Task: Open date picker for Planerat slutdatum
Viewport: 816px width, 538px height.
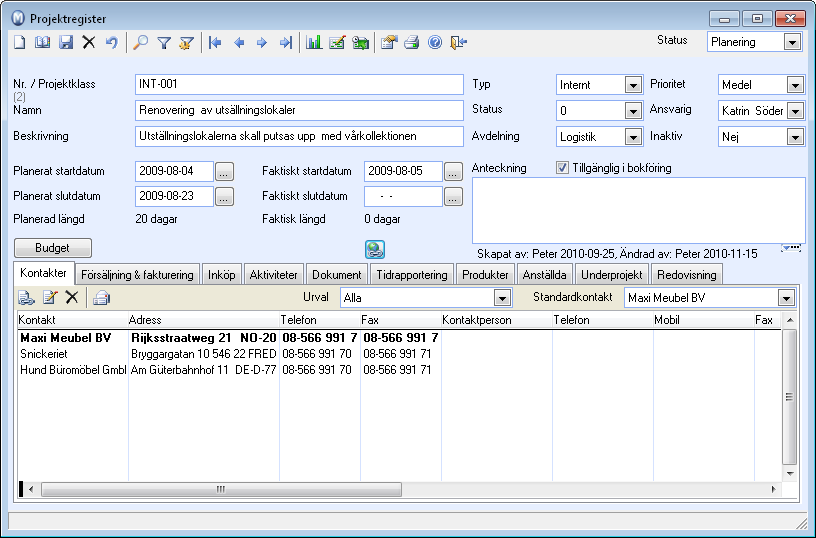Action: 224,196
